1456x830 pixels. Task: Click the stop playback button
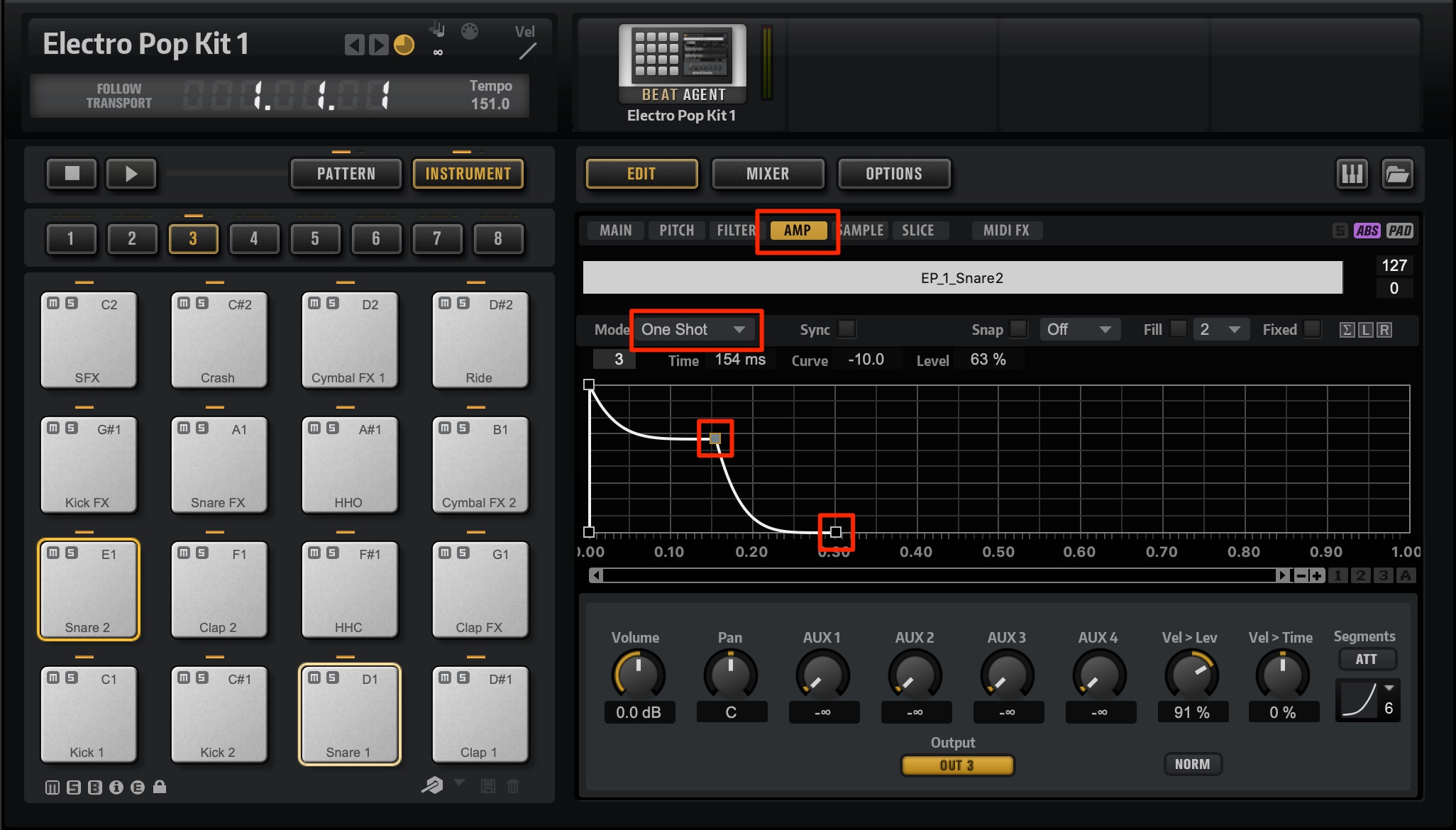[x=72, y=174]
